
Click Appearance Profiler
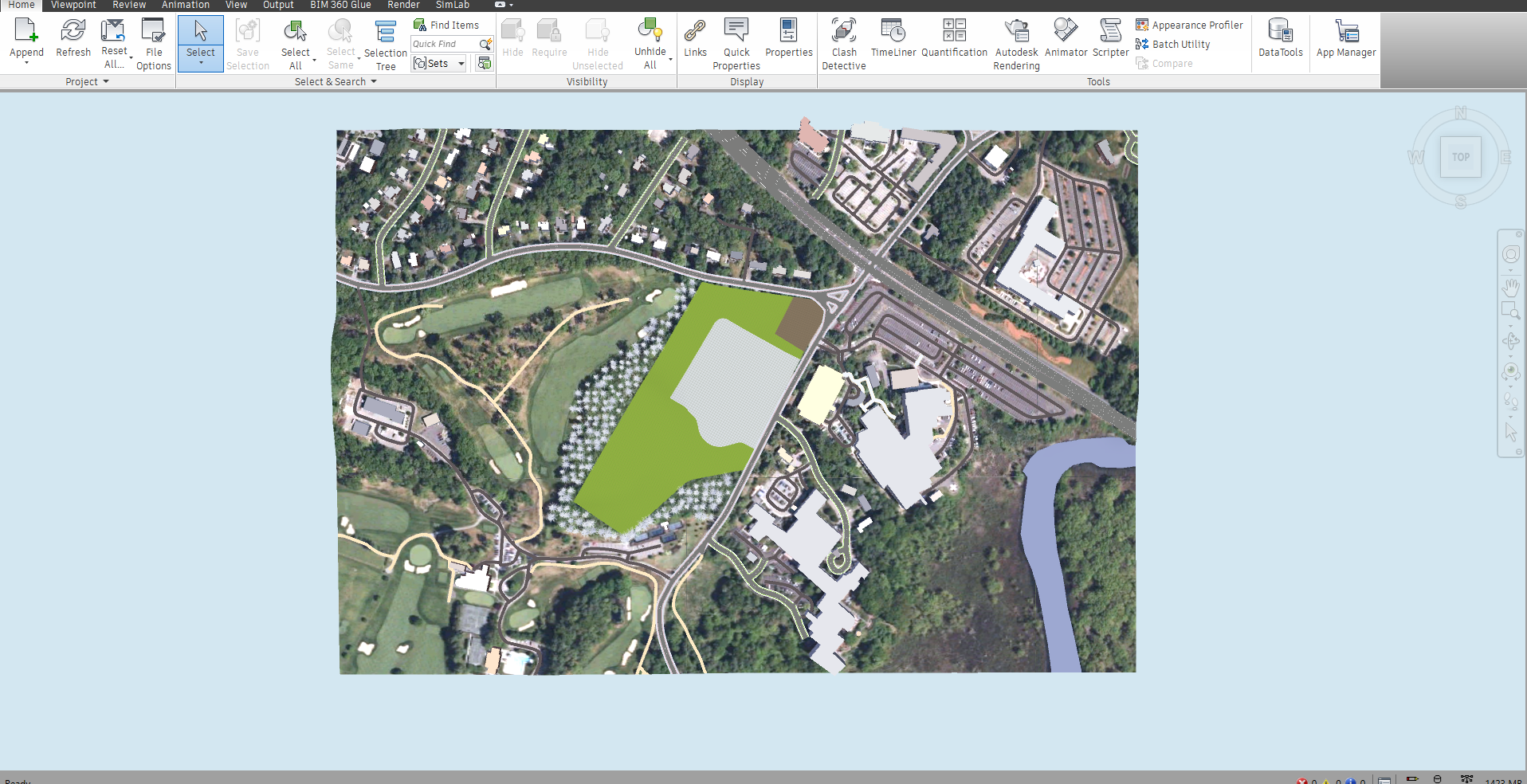point(1189,25)
